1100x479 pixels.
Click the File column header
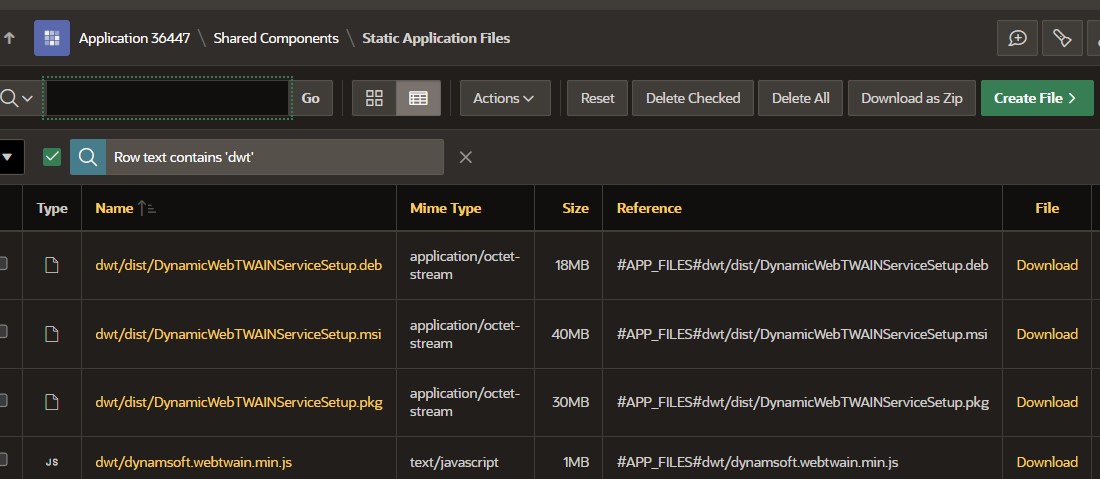pyautogui.click(x=1047, y=208)
